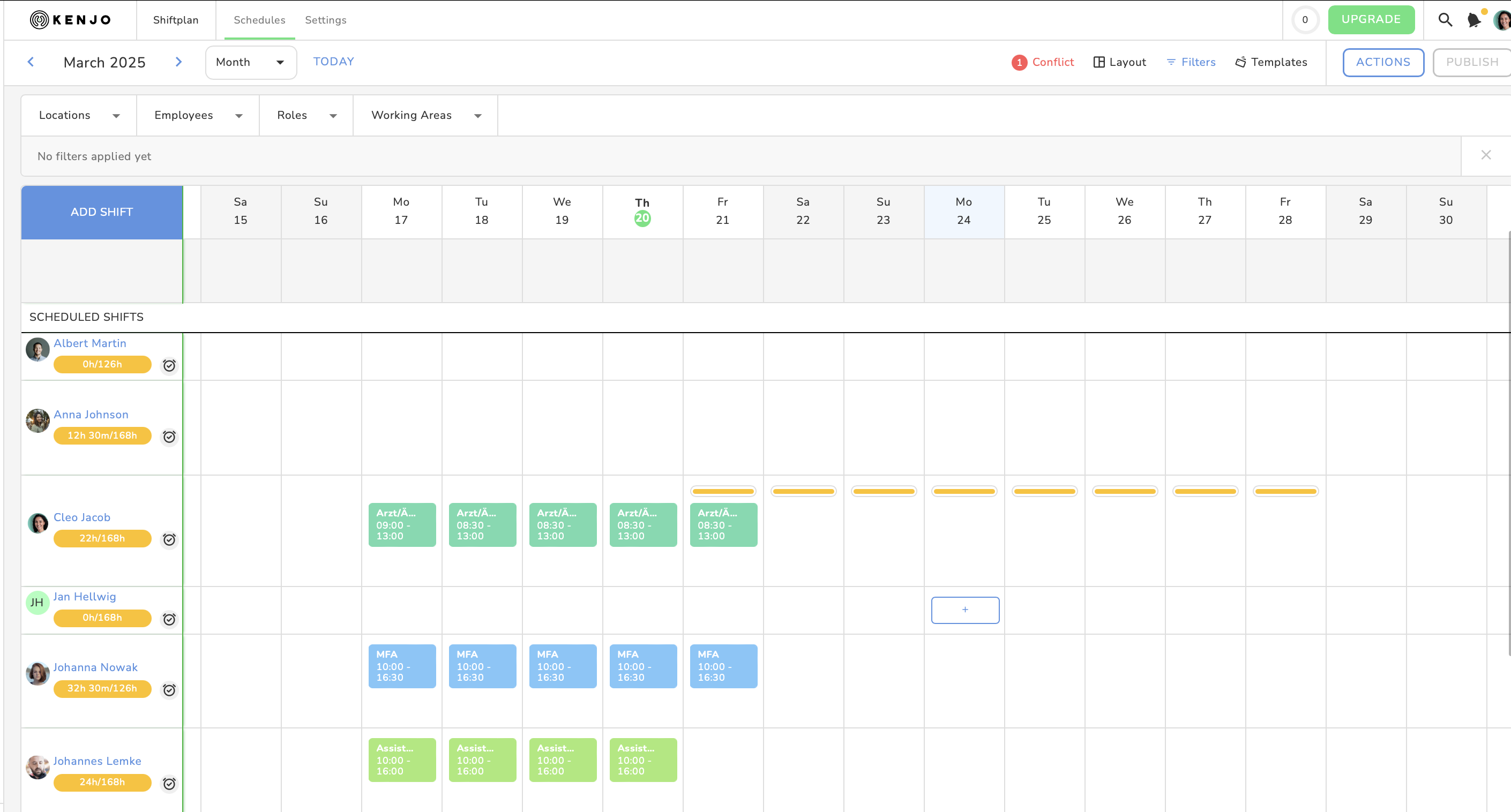Viewport: 1511px width, 812px height.
Task: Open the search magnifier icon
Action: click(x=1445, y=20)
